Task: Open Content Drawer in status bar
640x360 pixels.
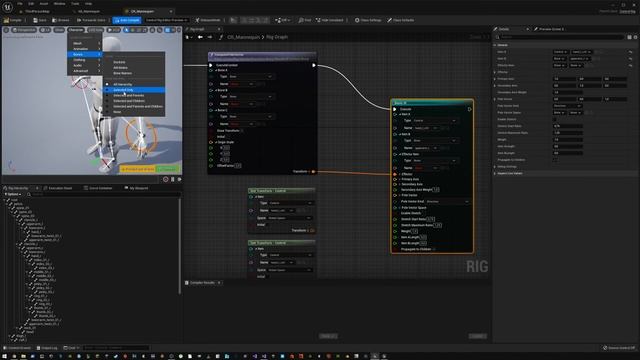Action: pos(18,348)
